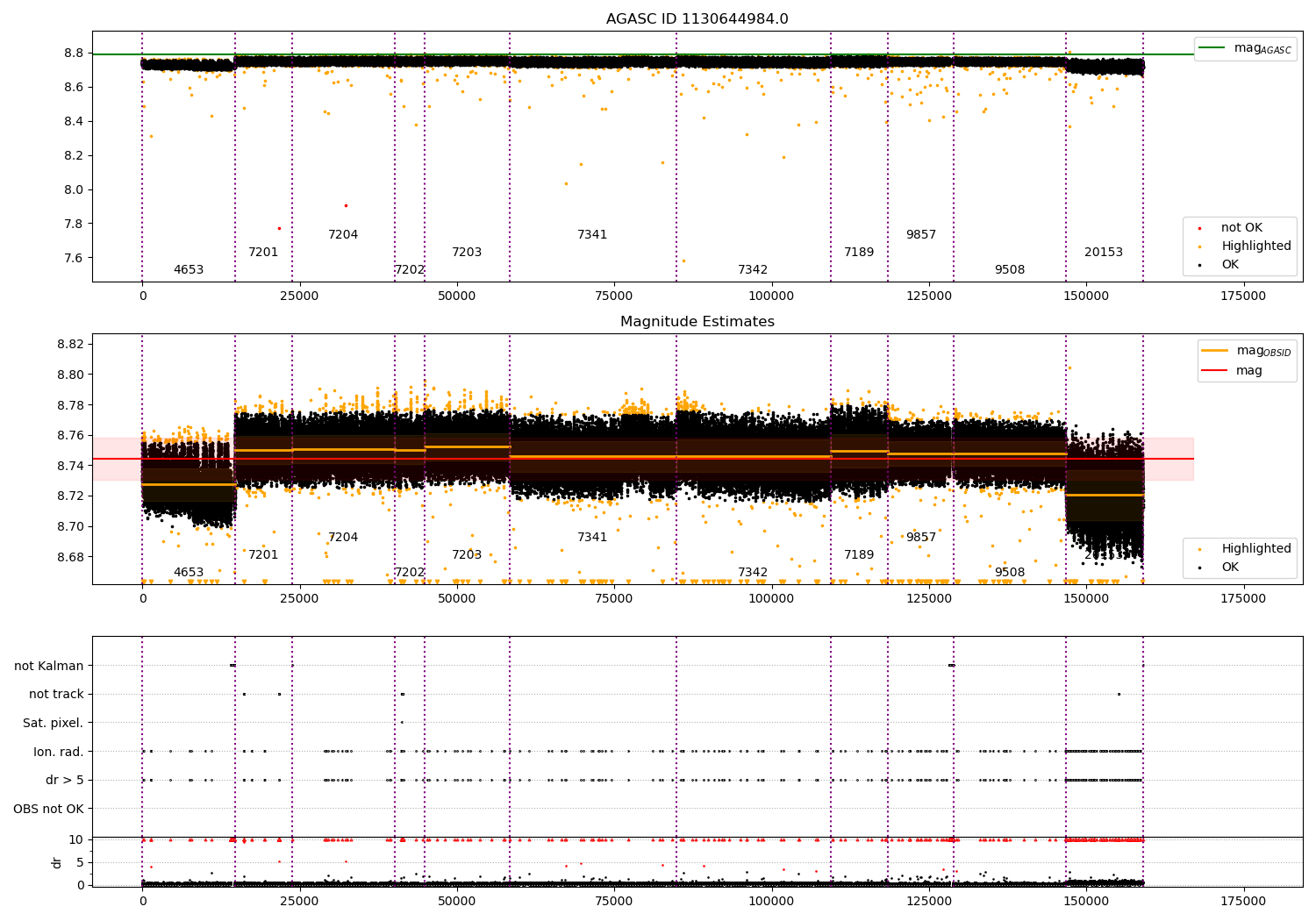Click obsid label 4653 in Magnitude Estimates plot

click(x=189, y=573)
